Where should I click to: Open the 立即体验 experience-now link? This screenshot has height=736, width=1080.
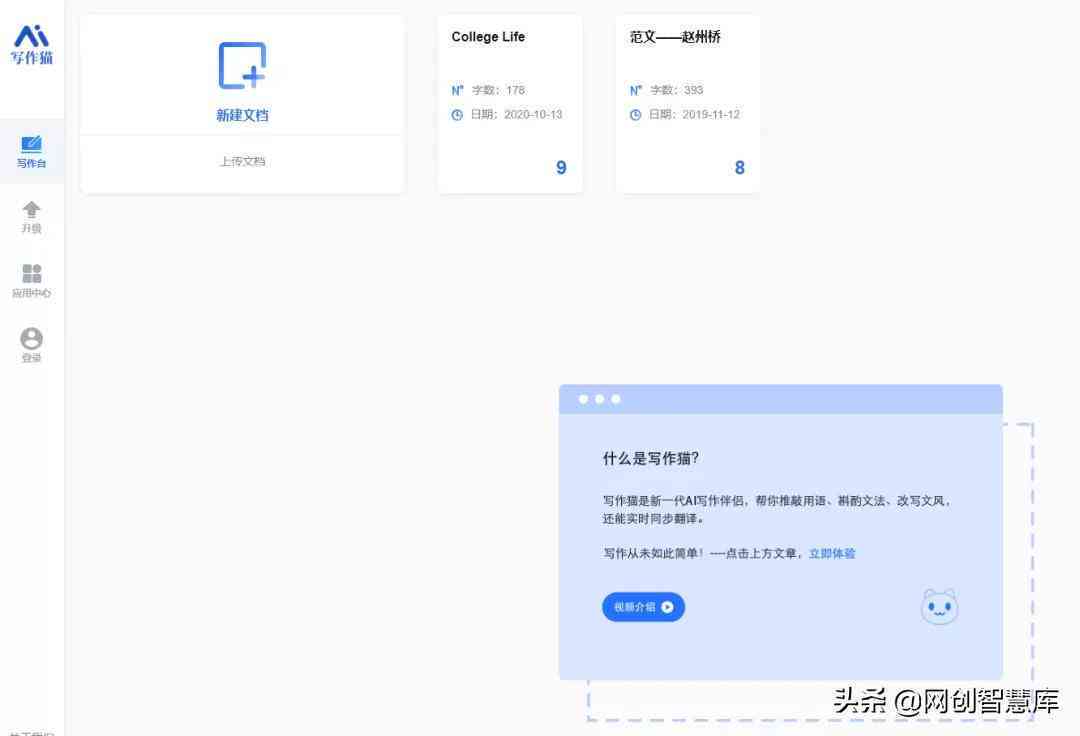[833, 553]
